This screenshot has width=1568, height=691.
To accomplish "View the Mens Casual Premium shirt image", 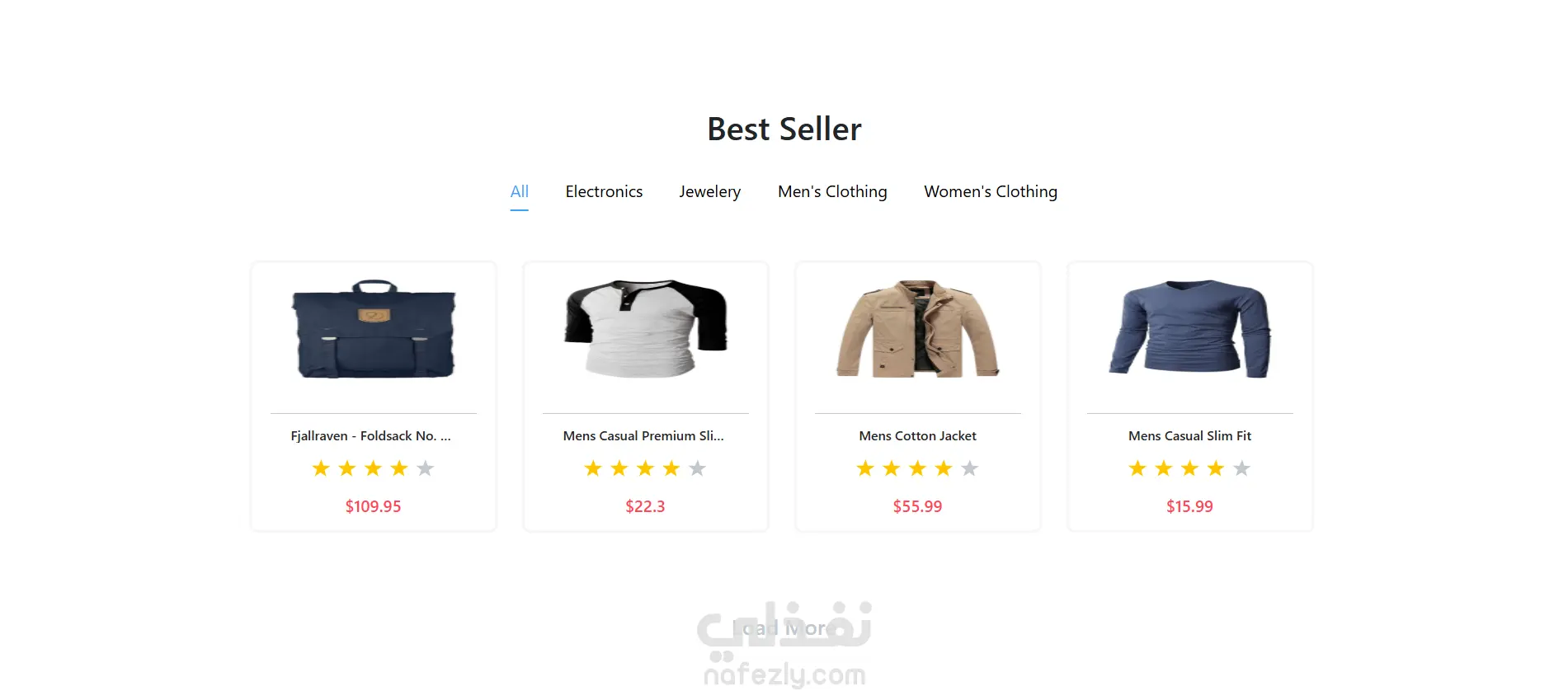I will [646, 329].
